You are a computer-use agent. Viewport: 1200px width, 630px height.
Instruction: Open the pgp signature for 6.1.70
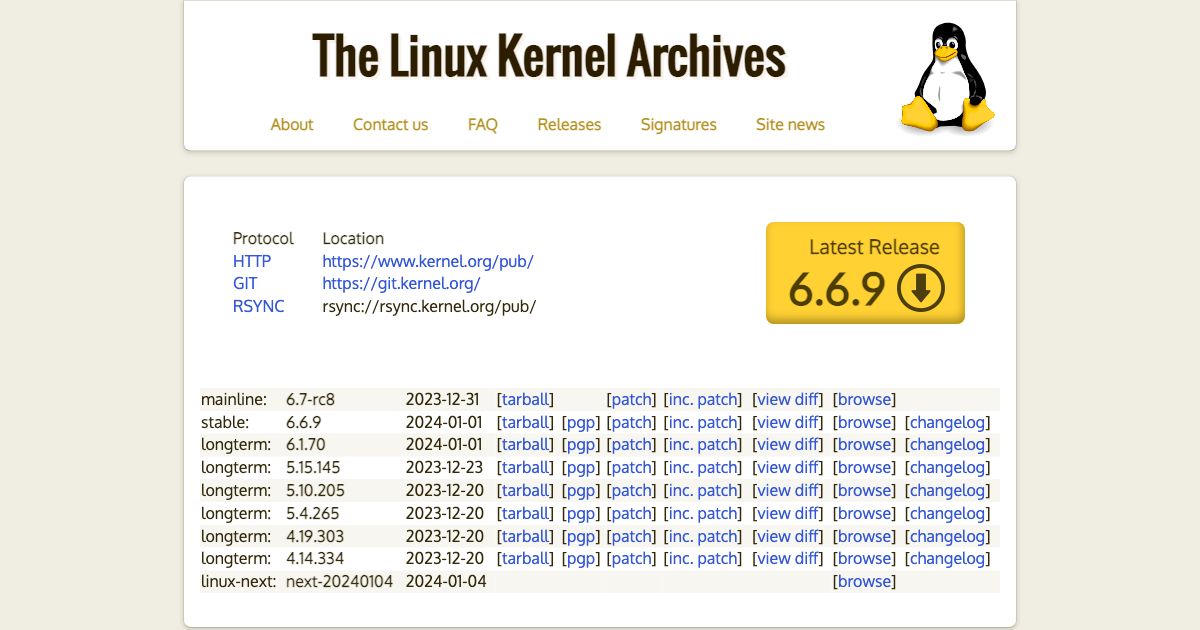pos(580,444)
